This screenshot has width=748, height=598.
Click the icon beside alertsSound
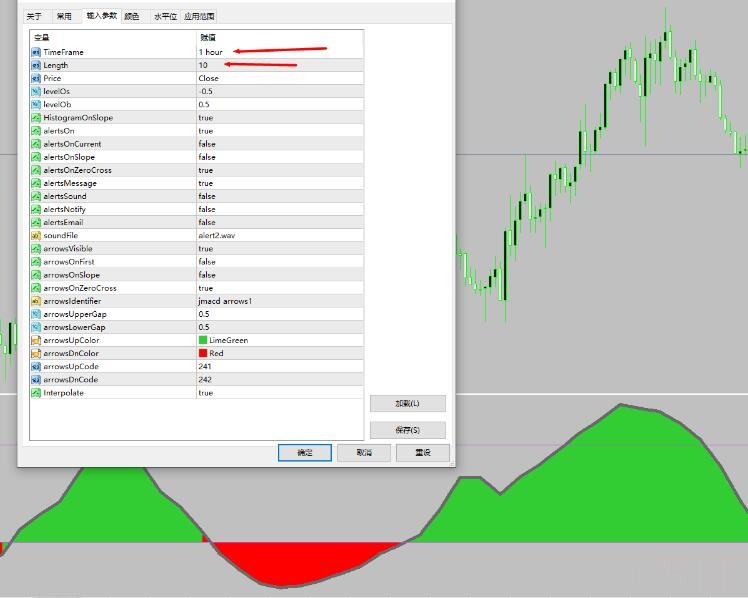click(36, 196)
